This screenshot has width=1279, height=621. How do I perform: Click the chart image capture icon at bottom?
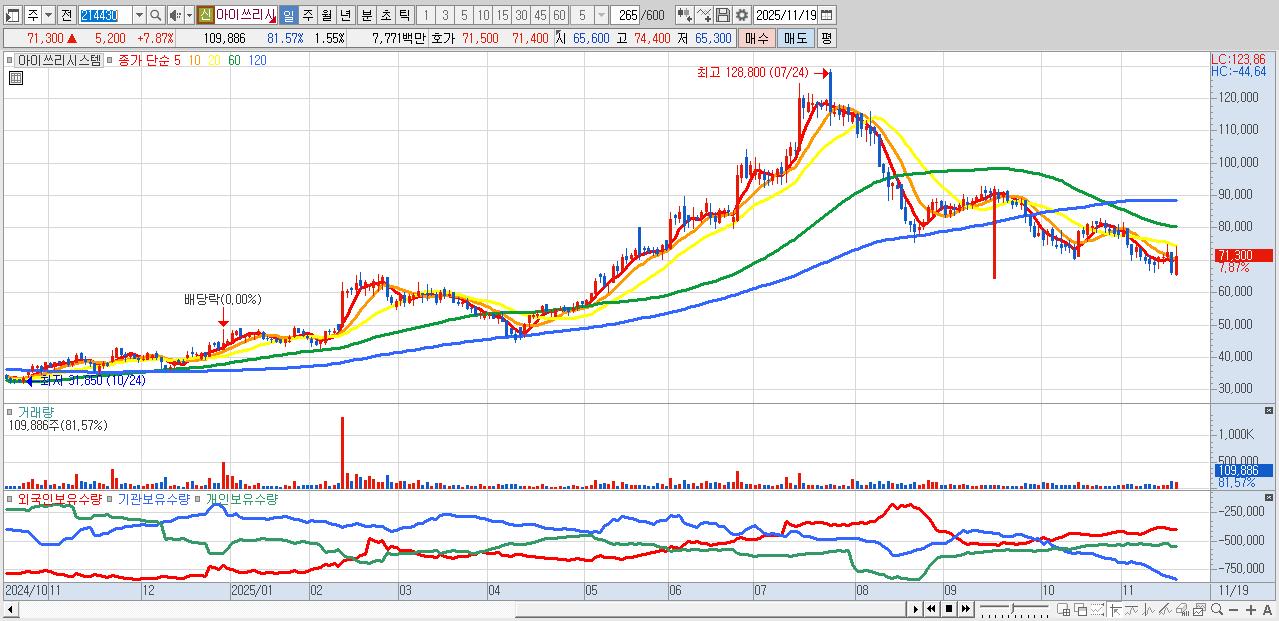point(1199,609)
